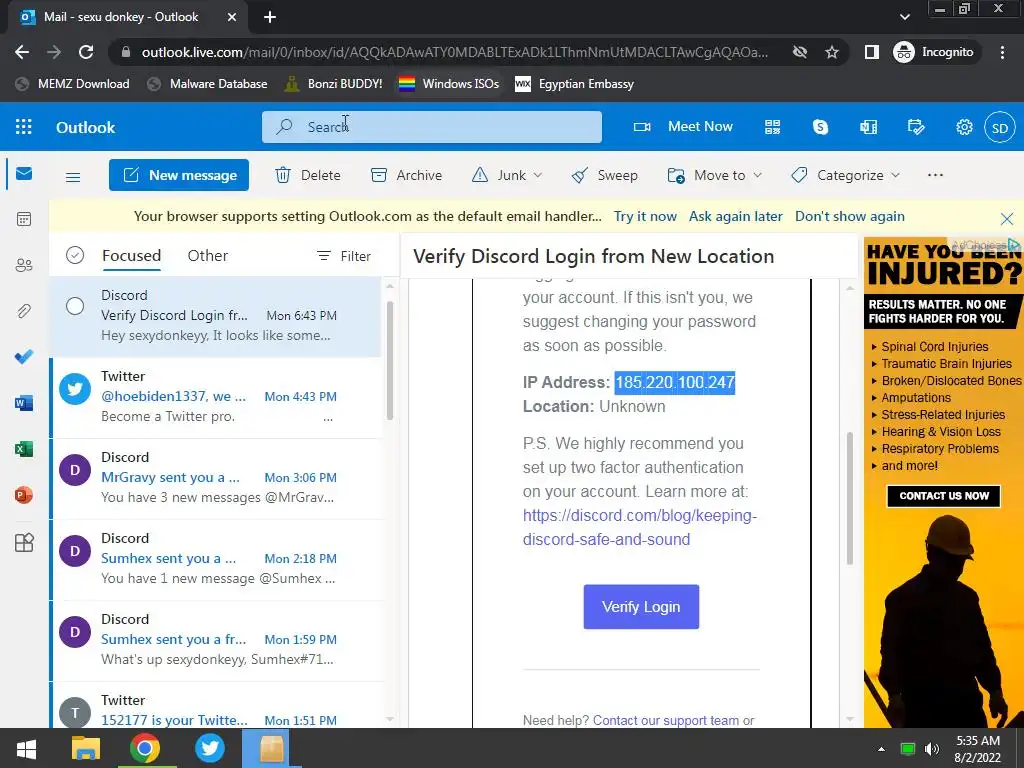Launch Excel from the left rail

coord(24,449)
